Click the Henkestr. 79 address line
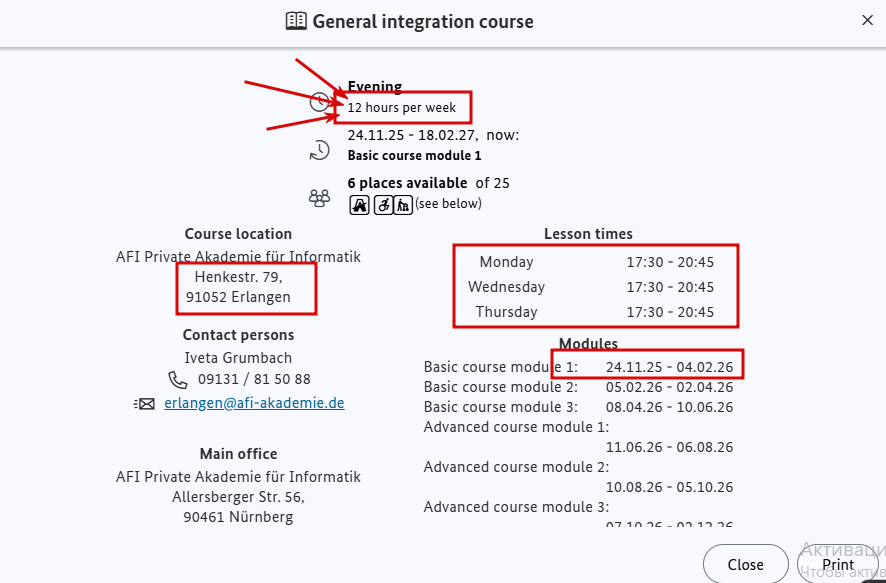Screen dimensions: 886x583 point(238,276)
